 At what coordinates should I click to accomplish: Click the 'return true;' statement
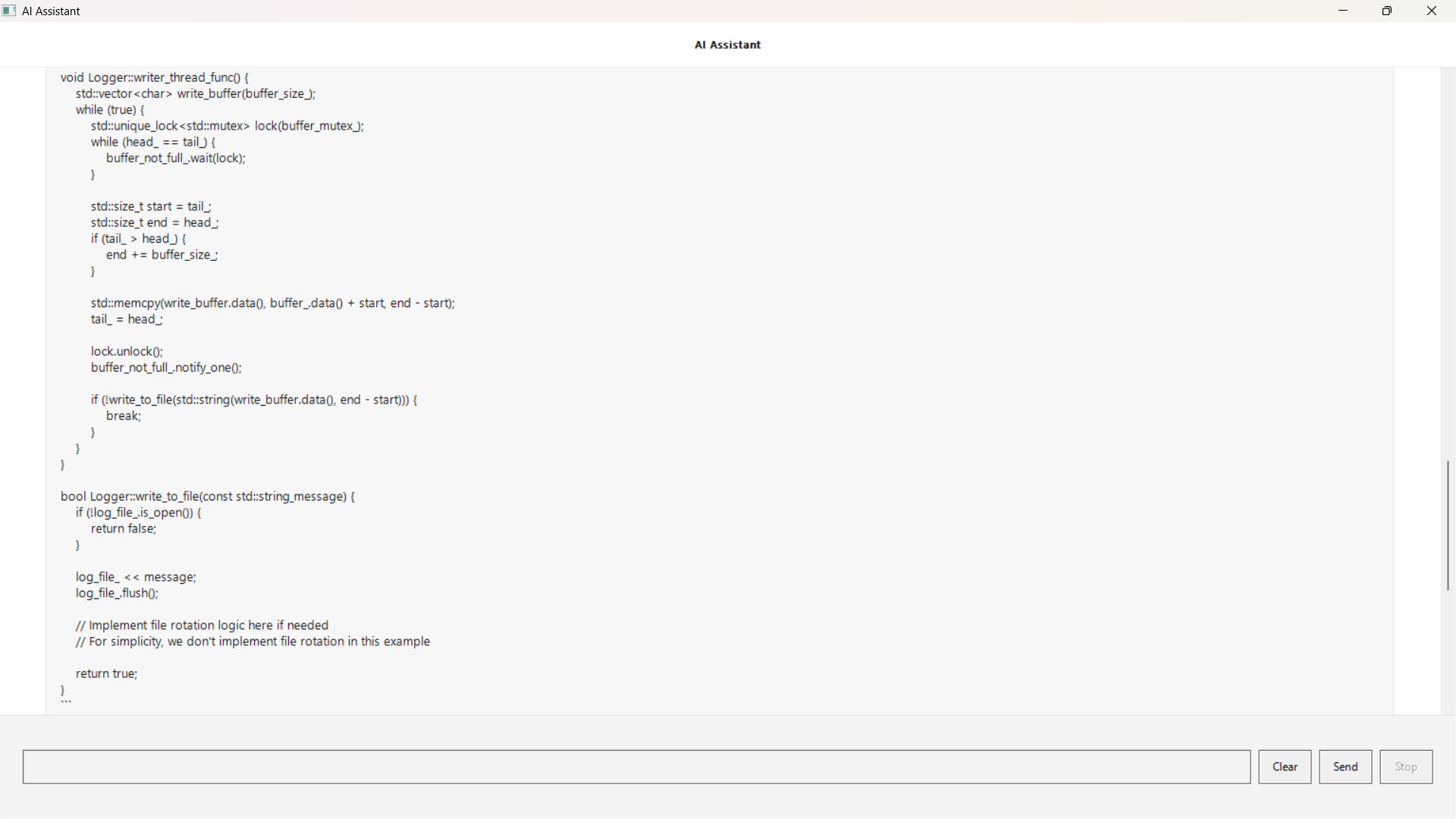107,674
